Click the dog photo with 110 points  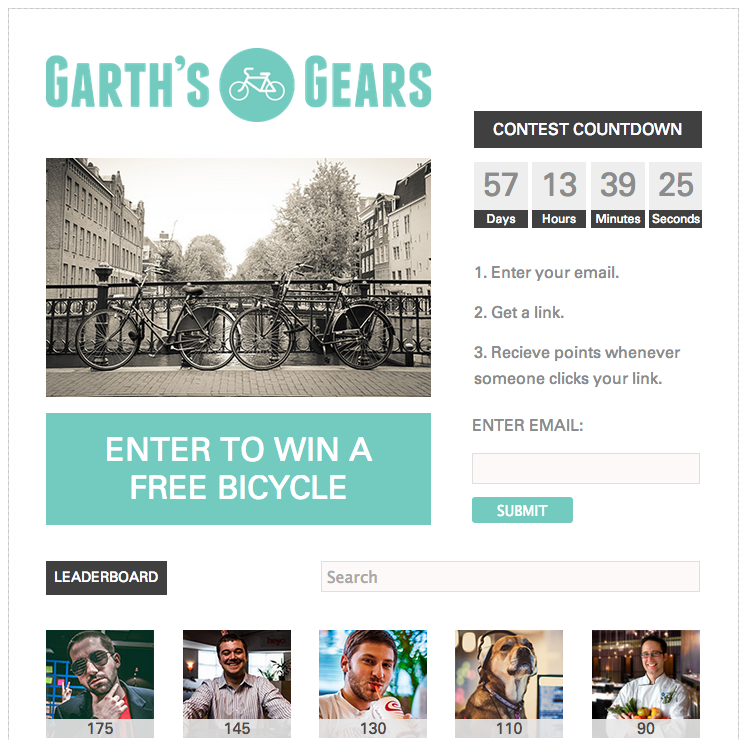click(x=509, y=683)
